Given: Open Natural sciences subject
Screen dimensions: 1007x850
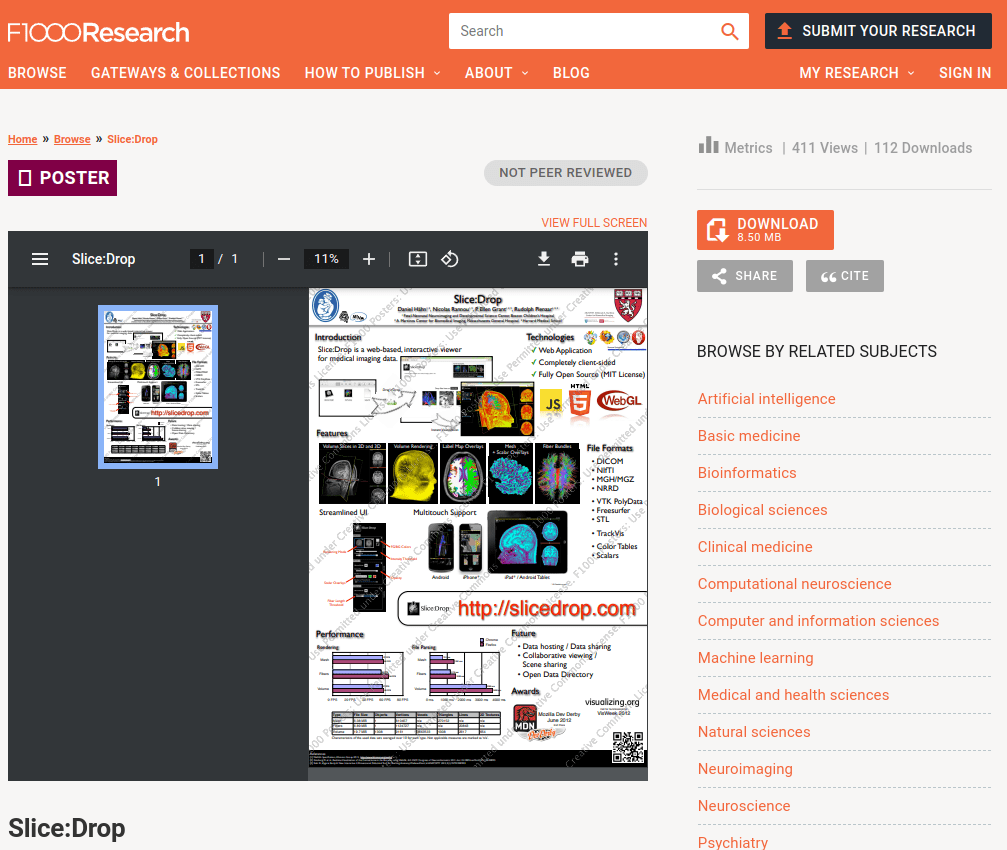Looking at the screenshot, I should click(754, 732).
